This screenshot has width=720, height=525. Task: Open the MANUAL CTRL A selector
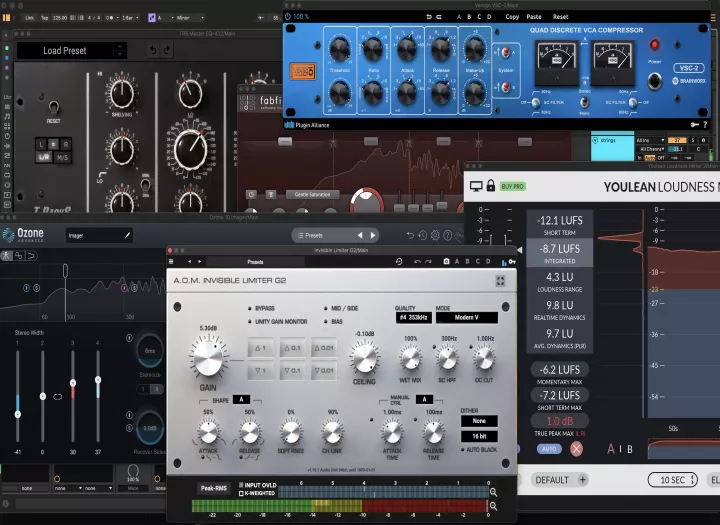tap(424, 399)
